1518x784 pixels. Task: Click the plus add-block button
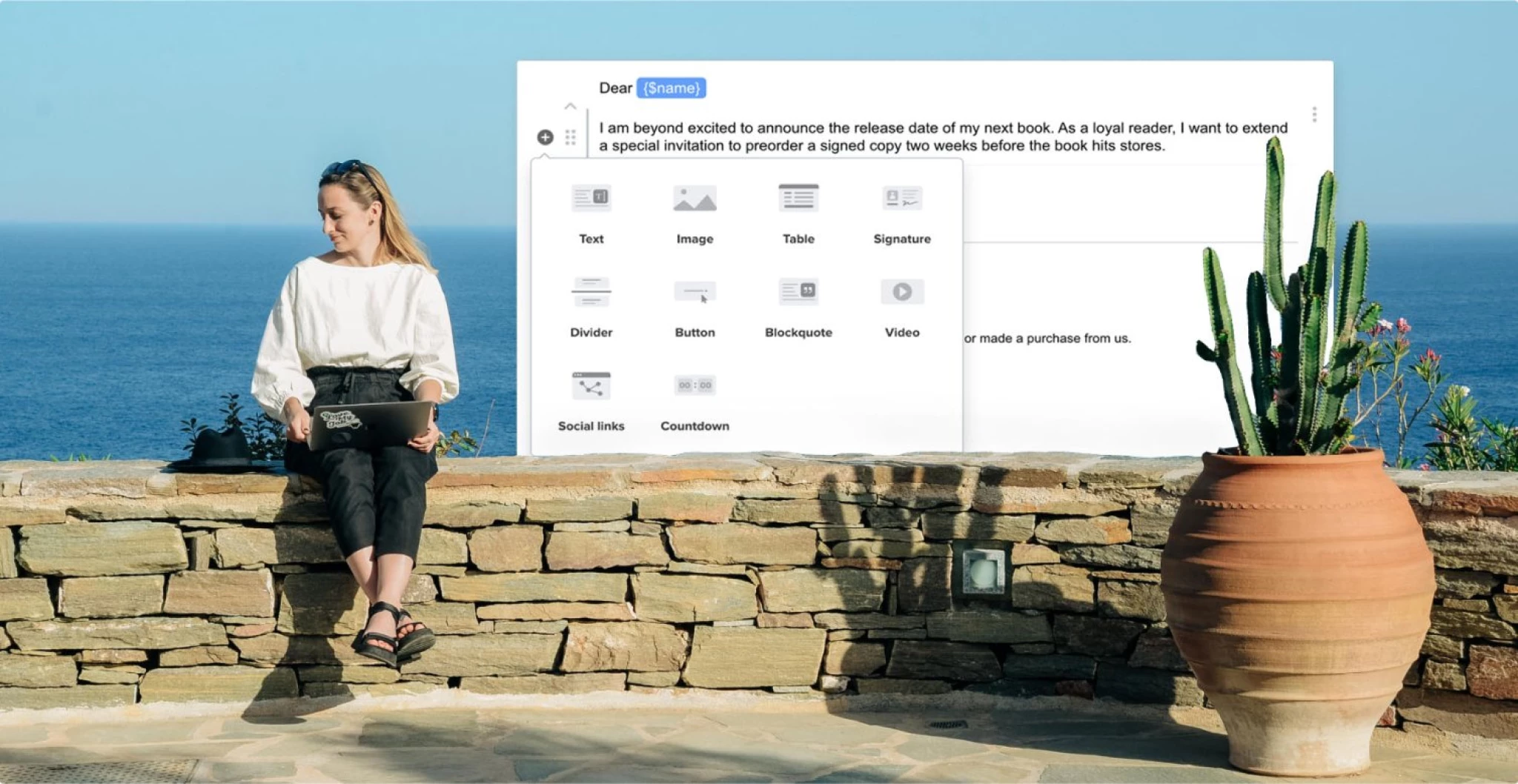click(x=545, y=137)
